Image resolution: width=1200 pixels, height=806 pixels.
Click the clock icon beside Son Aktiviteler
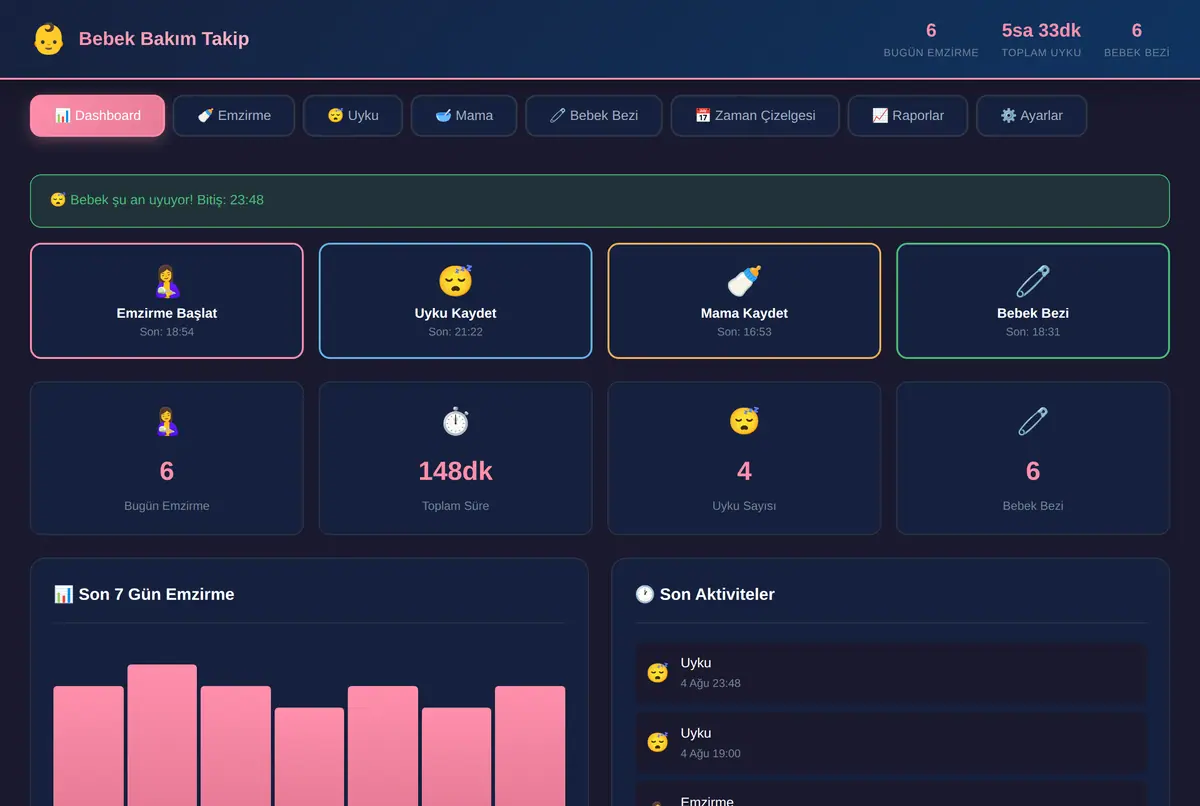645,594
